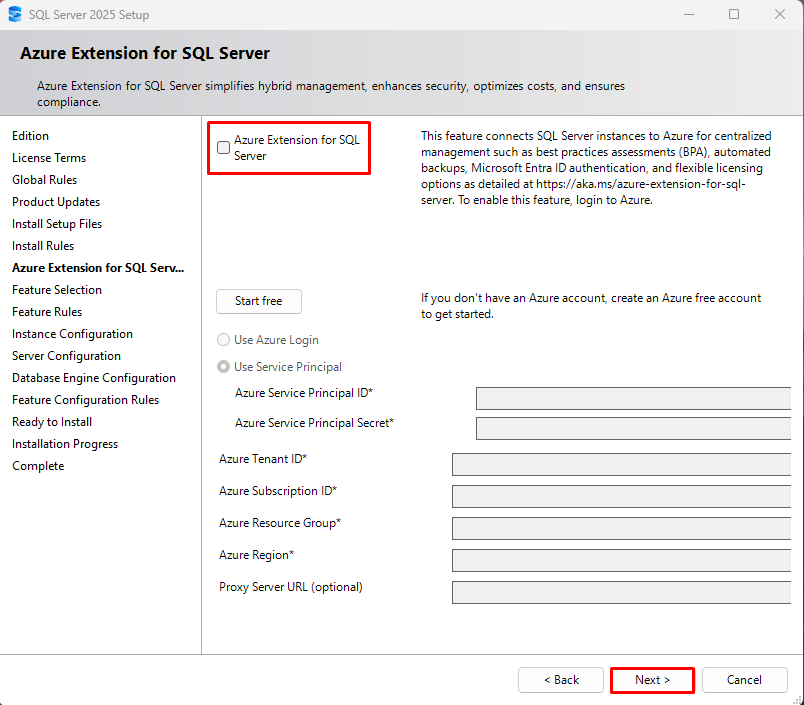The height and width of the screenshot is (705, 804).
Task: Click the Start free button
Action: [258, 301]
